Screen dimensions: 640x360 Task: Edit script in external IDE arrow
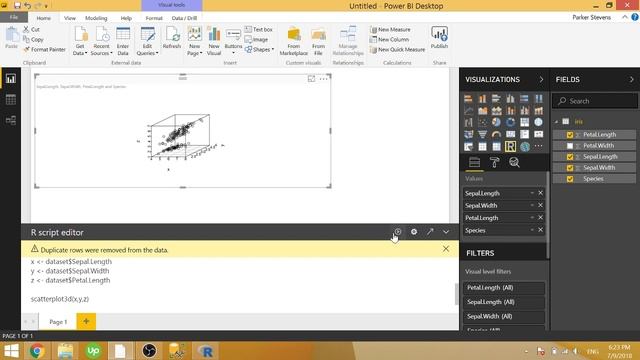(430, 232)
